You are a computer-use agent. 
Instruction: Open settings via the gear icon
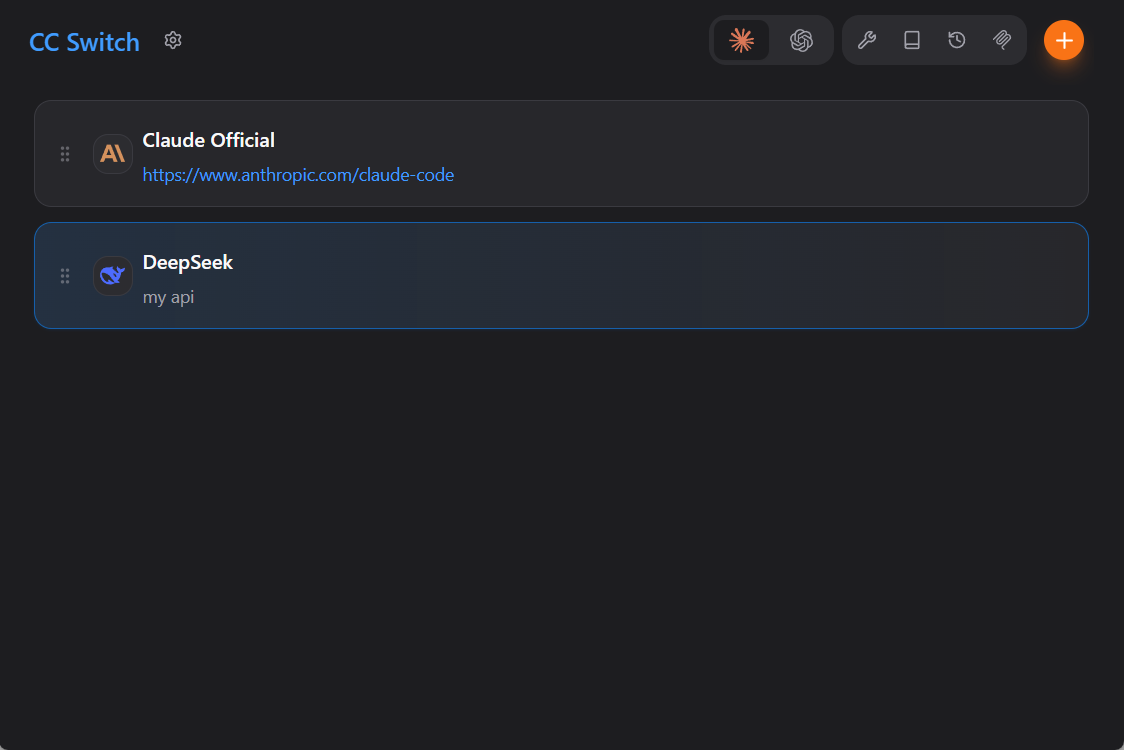click(173, 40)
